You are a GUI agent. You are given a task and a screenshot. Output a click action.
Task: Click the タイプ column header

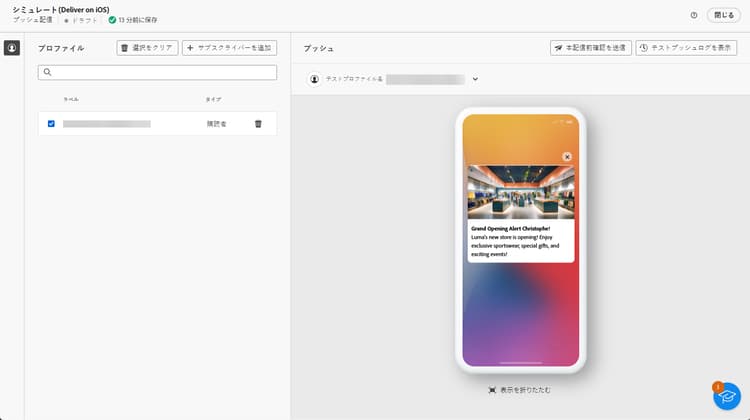click(x=213, y=99)
